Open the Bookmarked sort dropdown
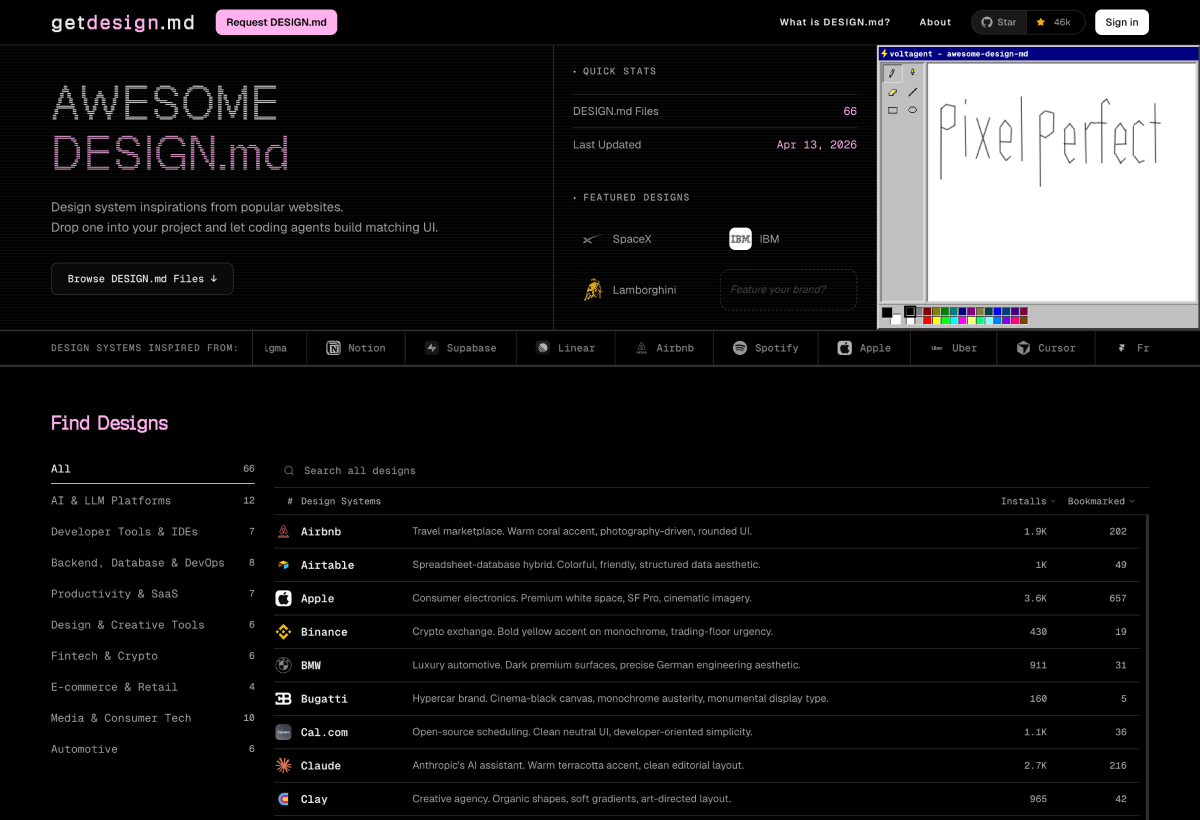This screenshot has width=1200, height=820. click(1101, 501)
